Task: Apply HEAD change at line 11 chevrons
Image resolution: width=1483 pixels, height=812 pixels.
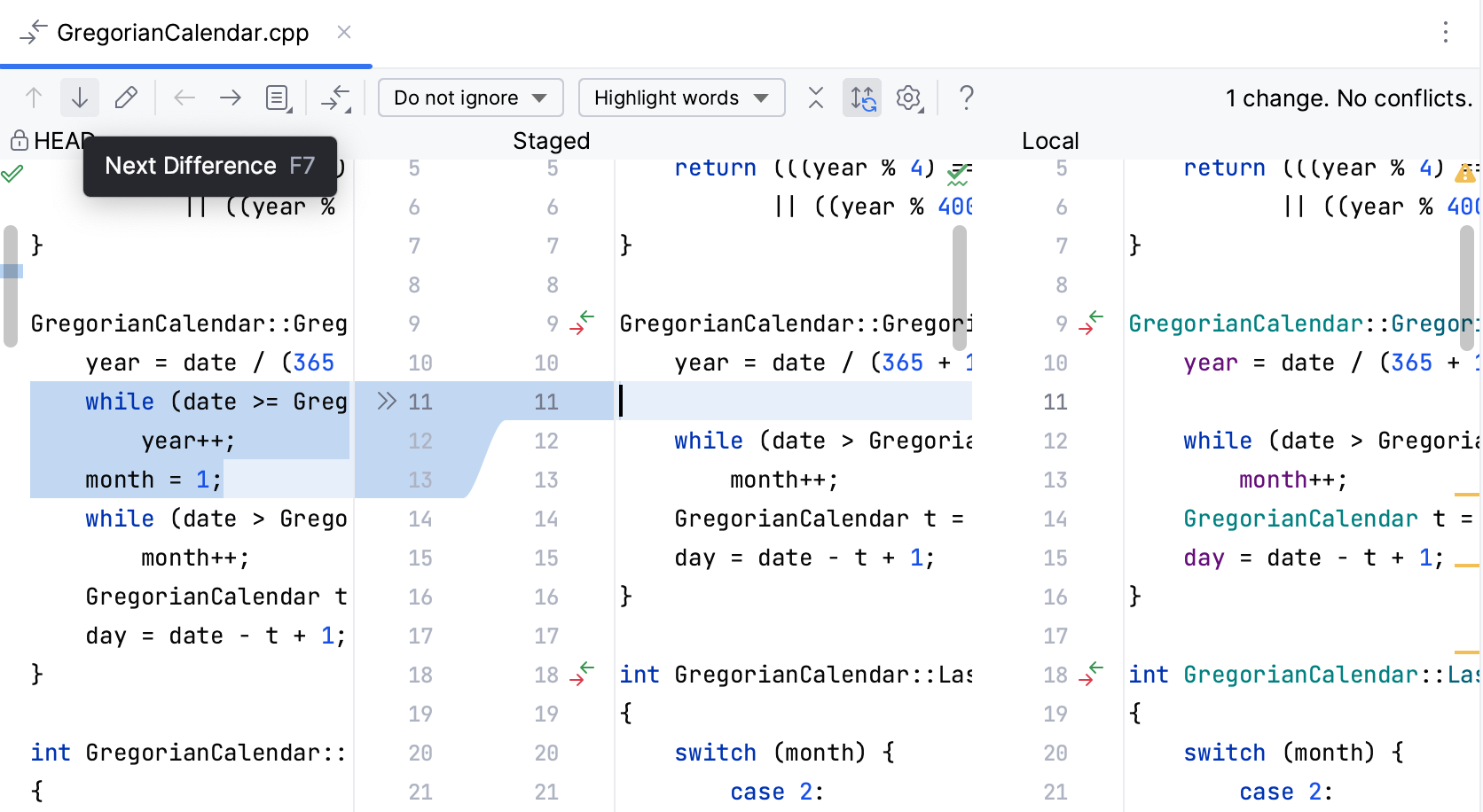Action: click(386, 402)
